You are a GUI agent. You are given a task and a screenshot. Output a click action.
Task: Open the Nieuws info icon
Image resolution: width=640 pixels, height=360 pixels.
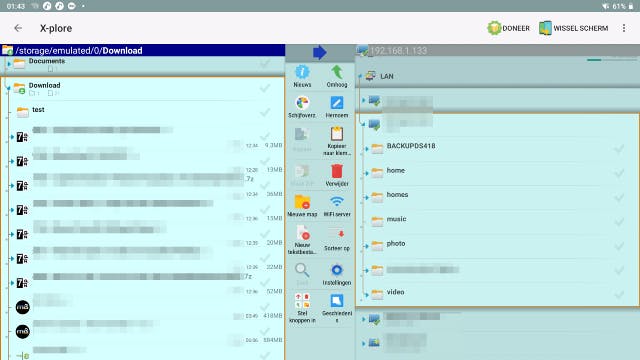point(302,72)
